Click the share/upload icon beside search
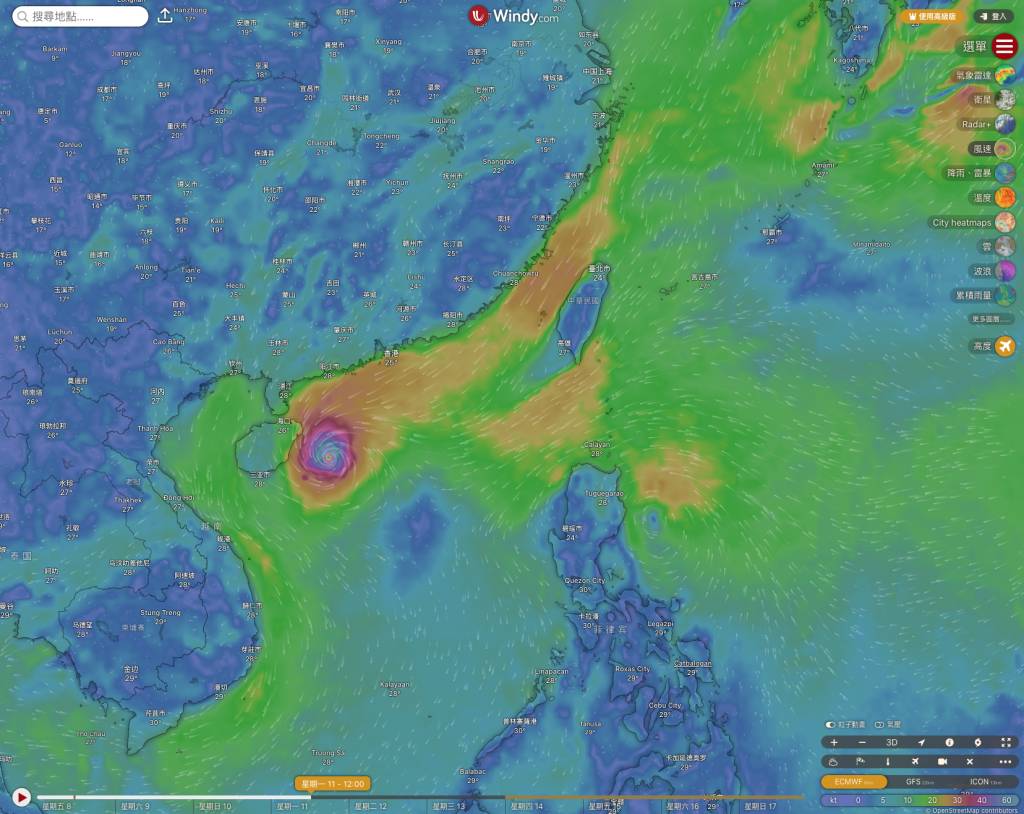The height and width of the screenshot is (814, 1024). click(x=165, y=16)
